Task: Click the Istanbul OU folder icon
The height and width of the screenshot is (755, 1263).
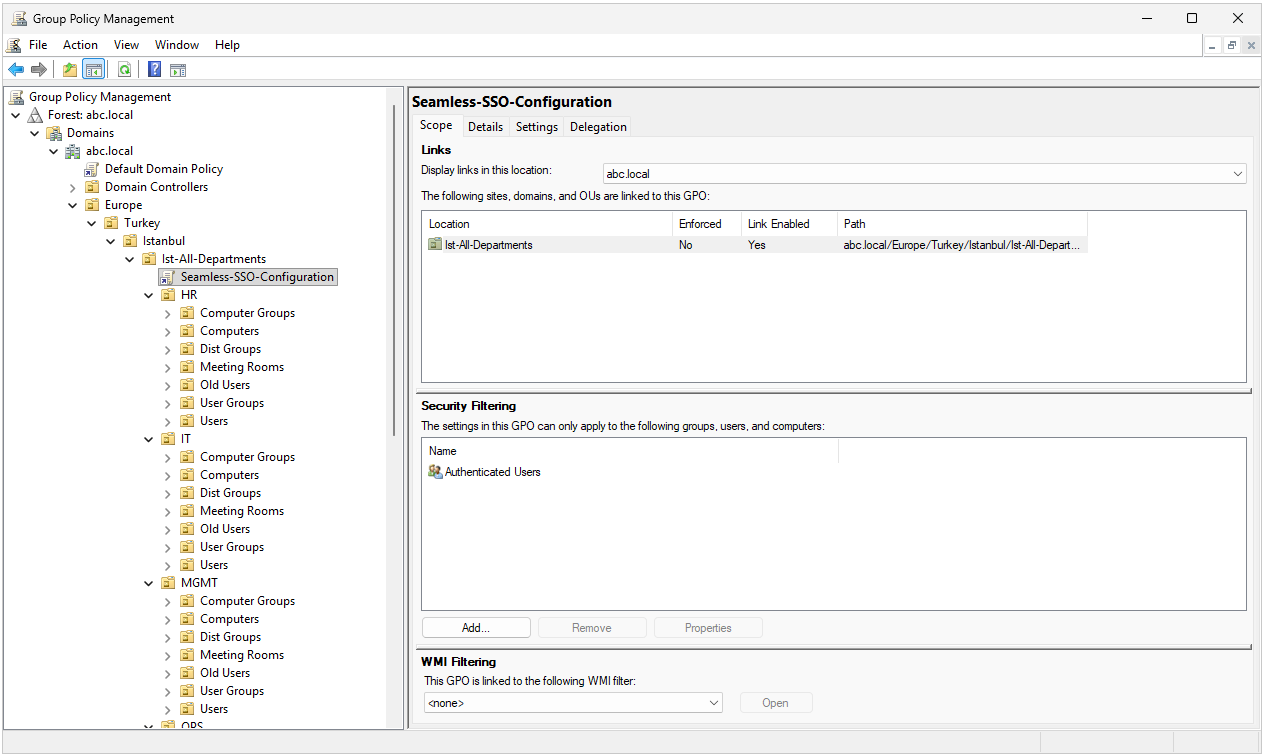Action: pos(130,241)
